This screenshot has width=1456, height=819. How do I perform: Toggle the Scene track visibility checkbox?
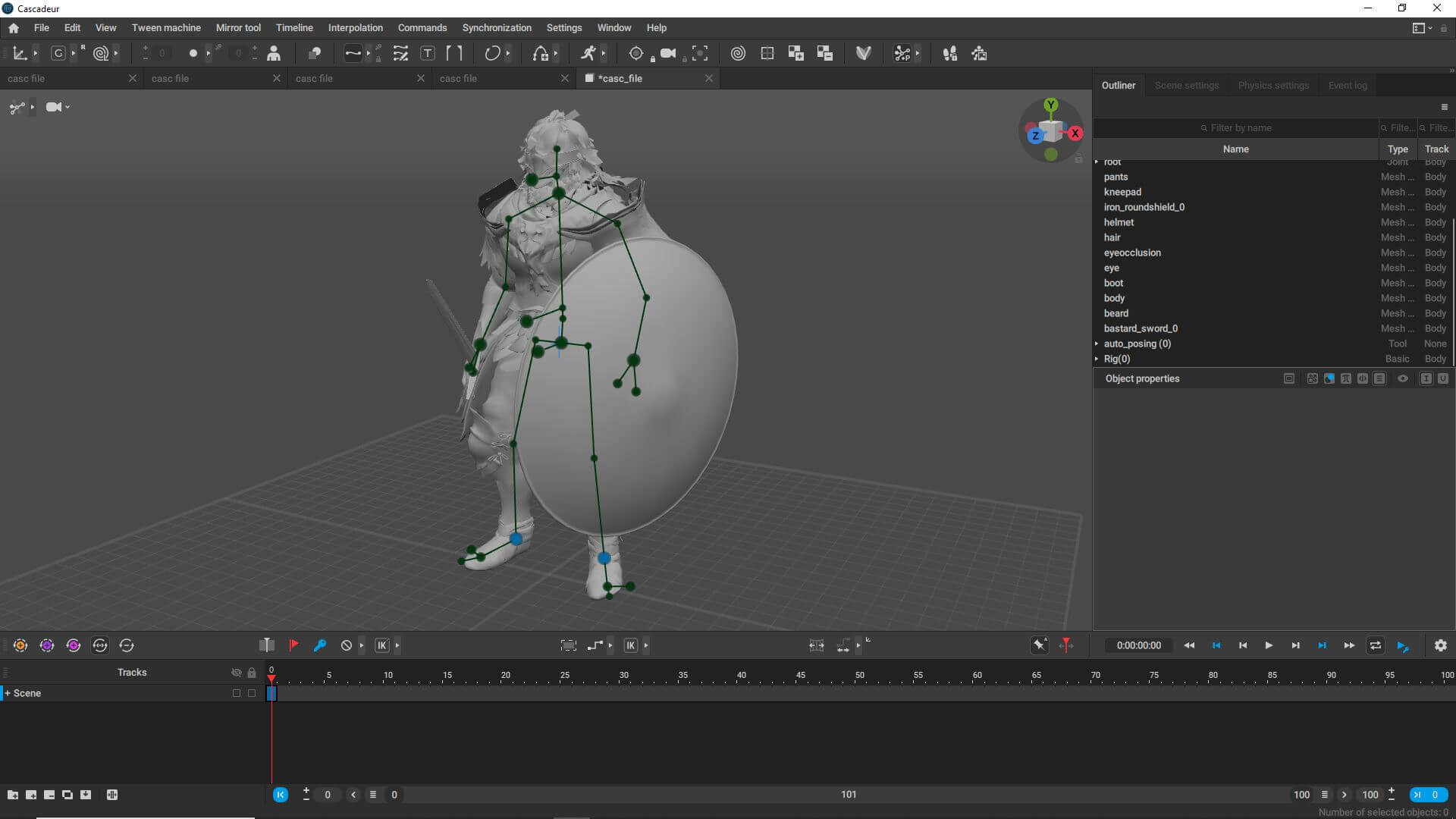(x=237, y=693)
